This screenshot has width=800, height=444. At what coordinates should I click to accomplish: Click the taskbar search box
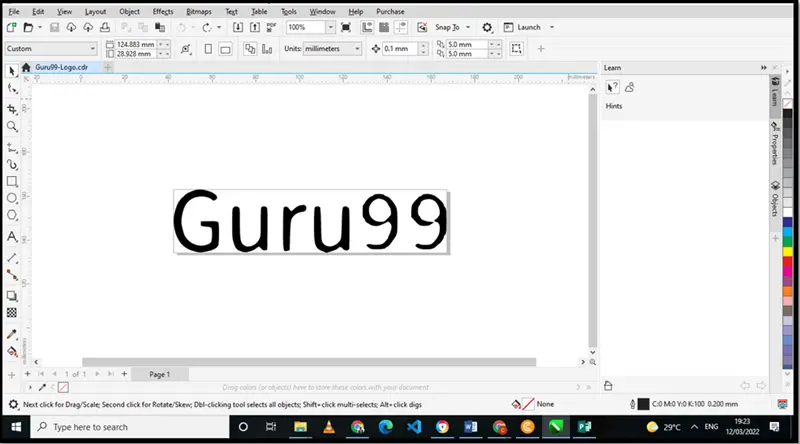(x=130, y=427)
